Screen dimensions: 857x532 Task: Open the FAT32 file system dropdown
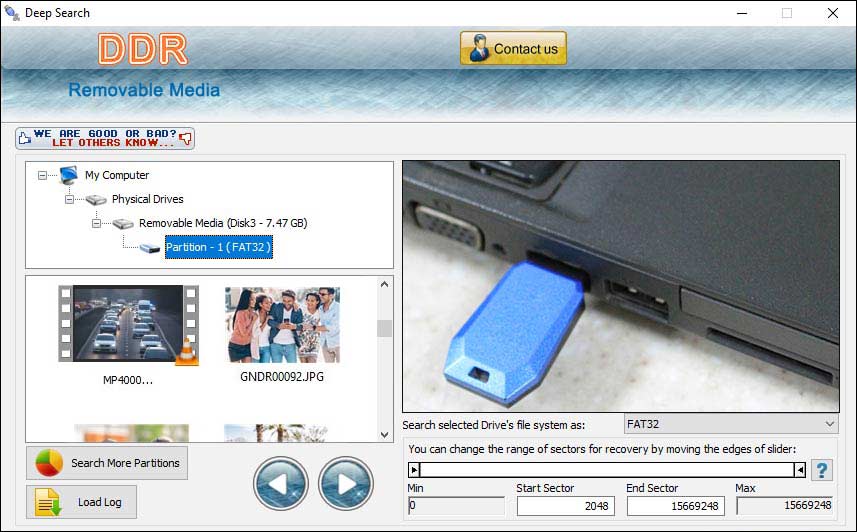pyautogui.click(x=731, y=424)
